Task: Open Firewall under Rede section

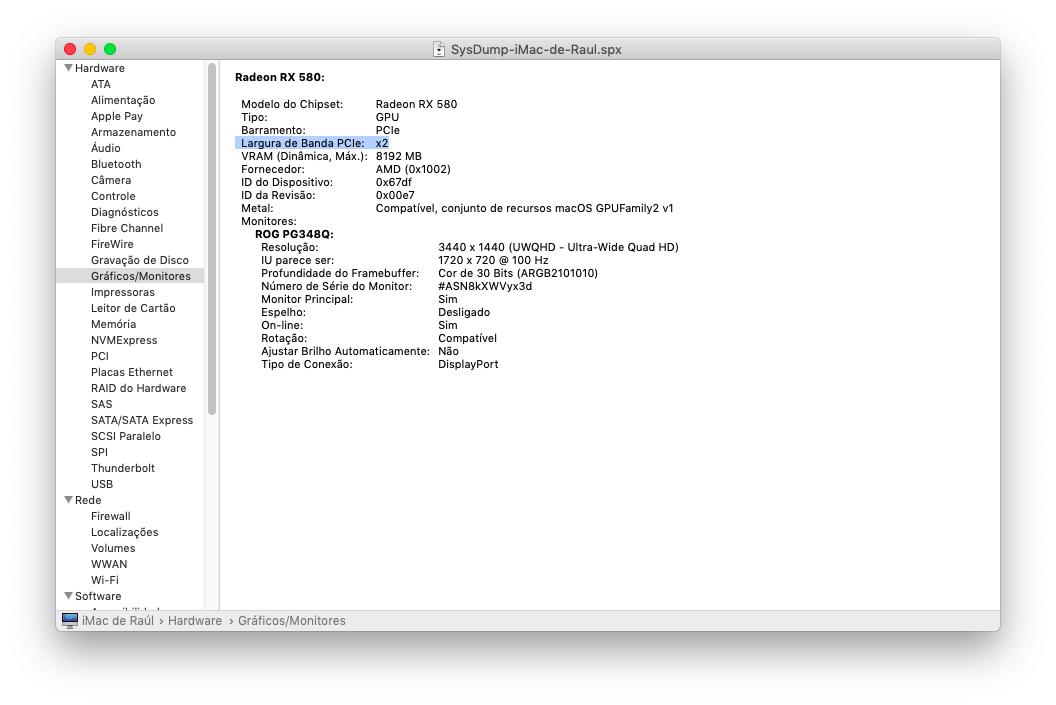Action: (111, 516)
